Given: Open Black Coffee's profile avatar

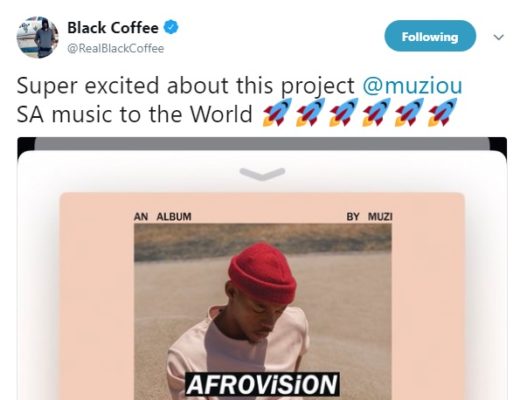Looking at the screenshot, I should pos(38,37).
